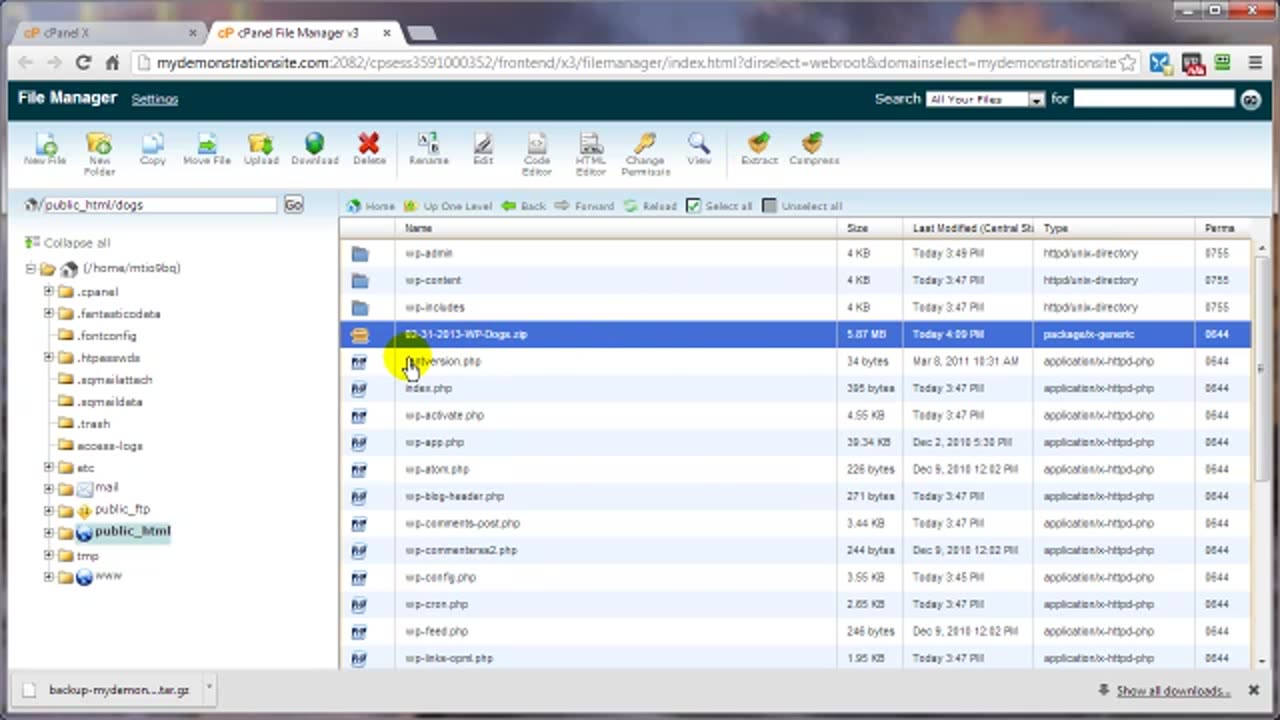Screen dimensions: 1280x720
Task: Sort by Last Modified column header
Action: click(968, 229)
